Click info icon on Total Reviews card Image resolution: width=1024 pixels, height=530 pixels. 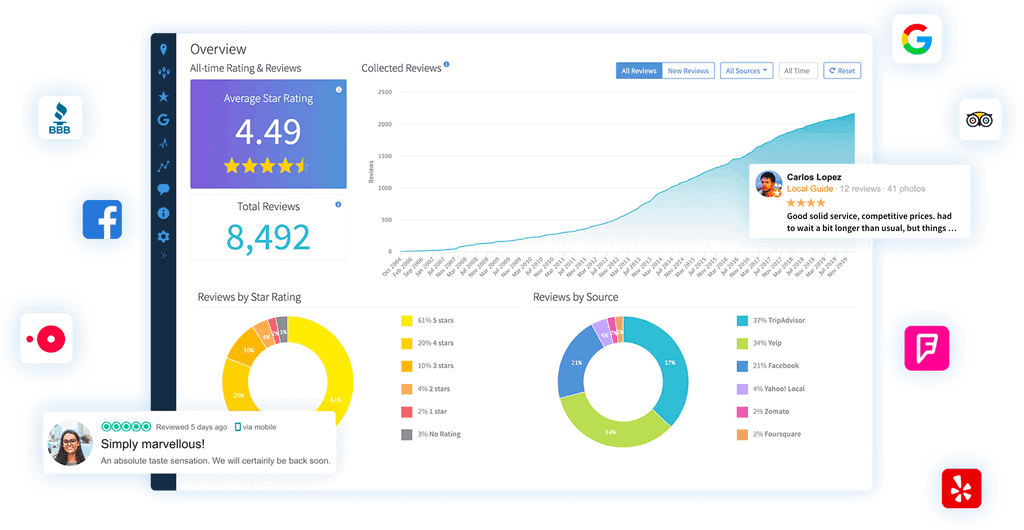pos(338,204)
